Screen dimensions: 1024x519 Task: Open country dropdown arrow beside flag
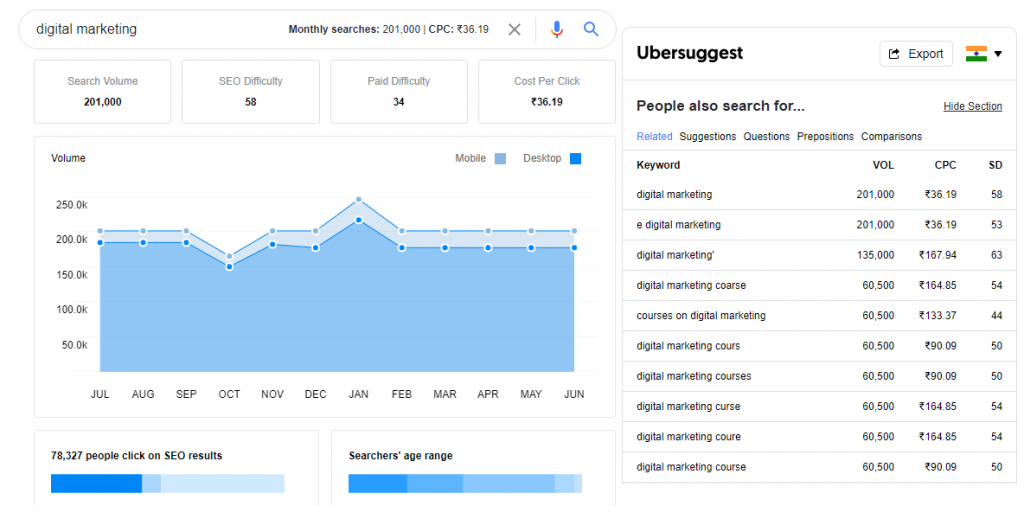[x=998, y=54]
